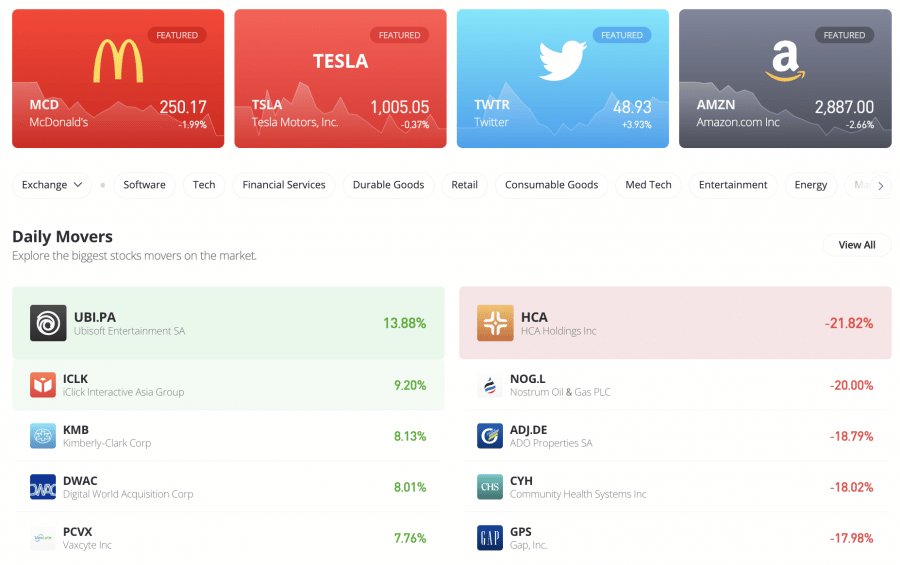Click FEATURED badge on Tesla card
900x565 pixels.
[399, 35]
